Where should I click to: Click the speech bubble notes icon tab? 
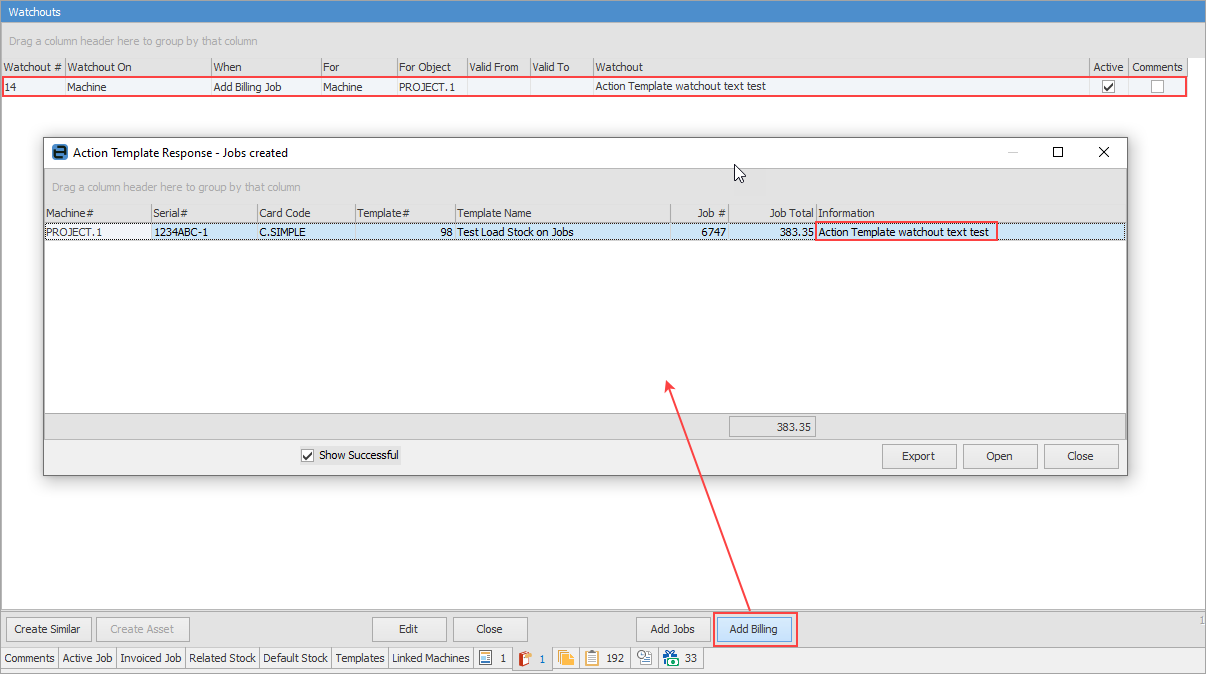[x=645, y=658]
